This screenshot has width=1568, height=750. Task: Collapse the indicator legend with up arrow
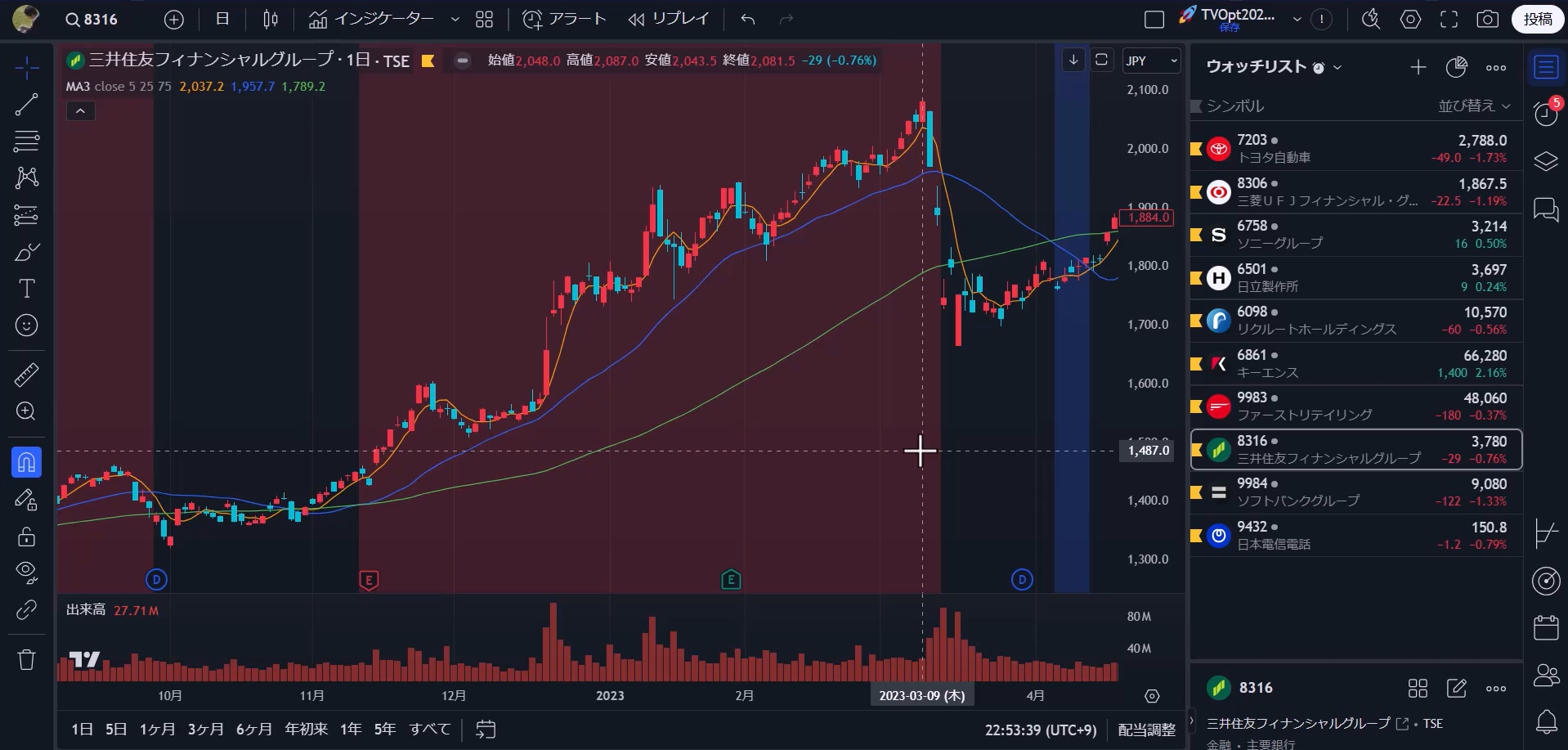(x=80, y=111)
